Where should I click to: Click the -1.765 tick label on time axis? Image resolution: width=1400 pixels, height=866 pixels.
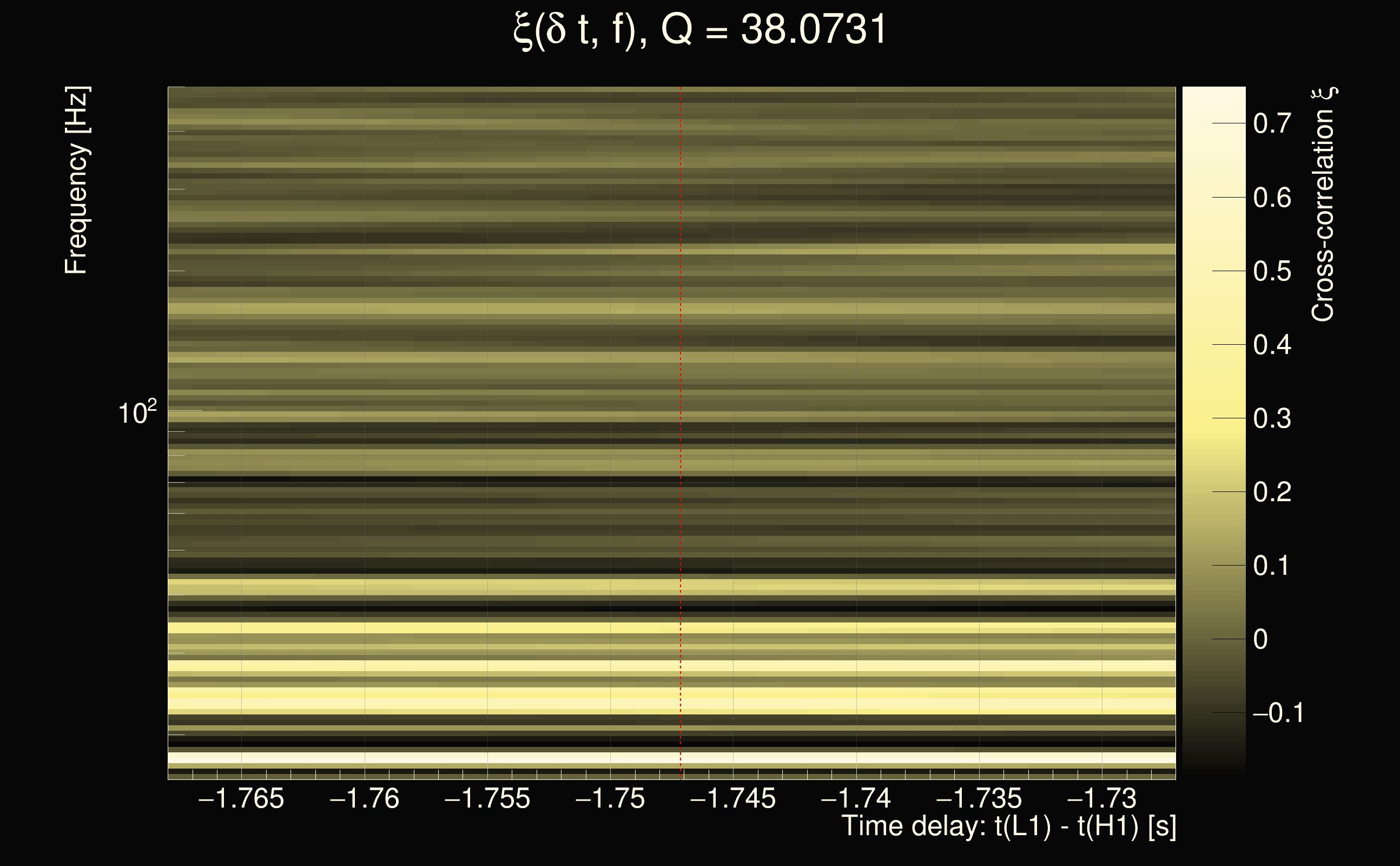(240, 798)
